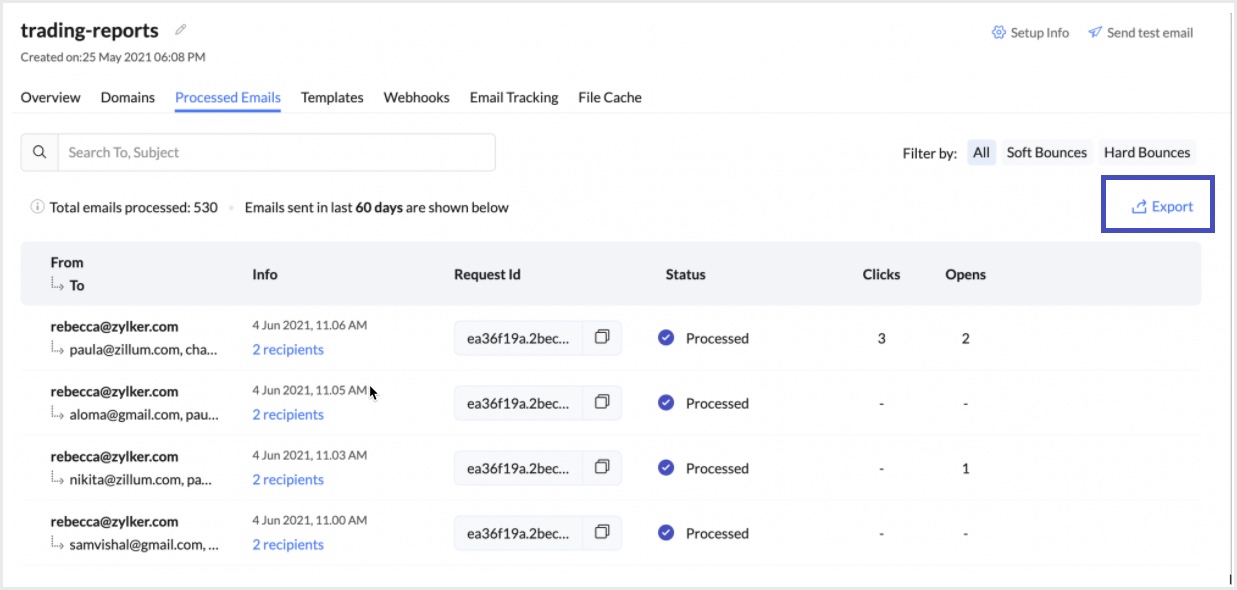
Task: Select the Soft Bounces filter
Action: (x=1046, y=152)
